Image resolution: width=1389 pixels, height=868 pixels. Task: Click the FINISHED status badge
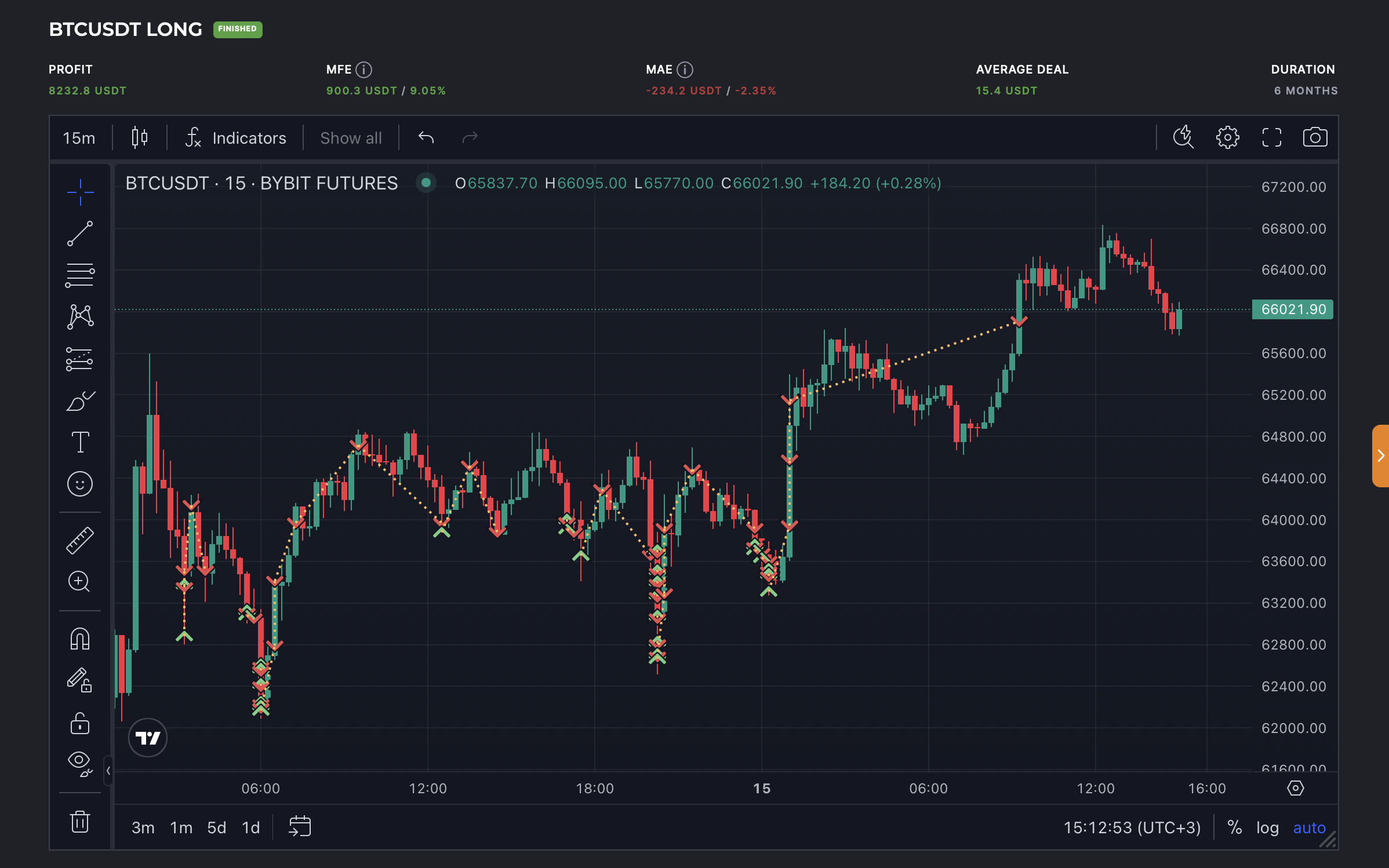point(238,29)
